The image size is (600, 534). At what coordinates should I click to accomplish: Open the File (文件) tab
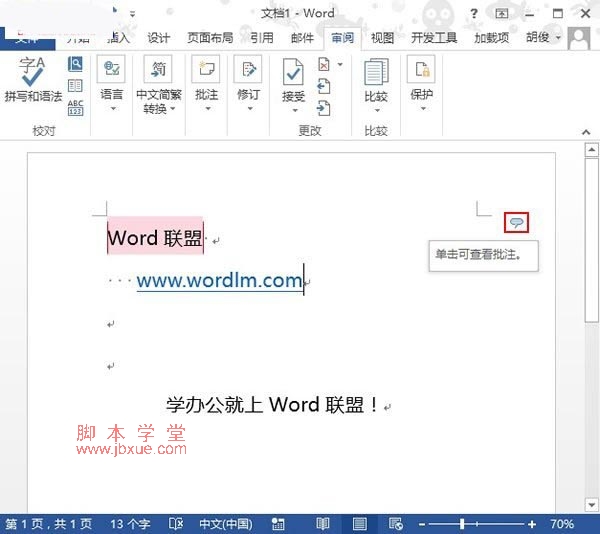pos(28,39)
